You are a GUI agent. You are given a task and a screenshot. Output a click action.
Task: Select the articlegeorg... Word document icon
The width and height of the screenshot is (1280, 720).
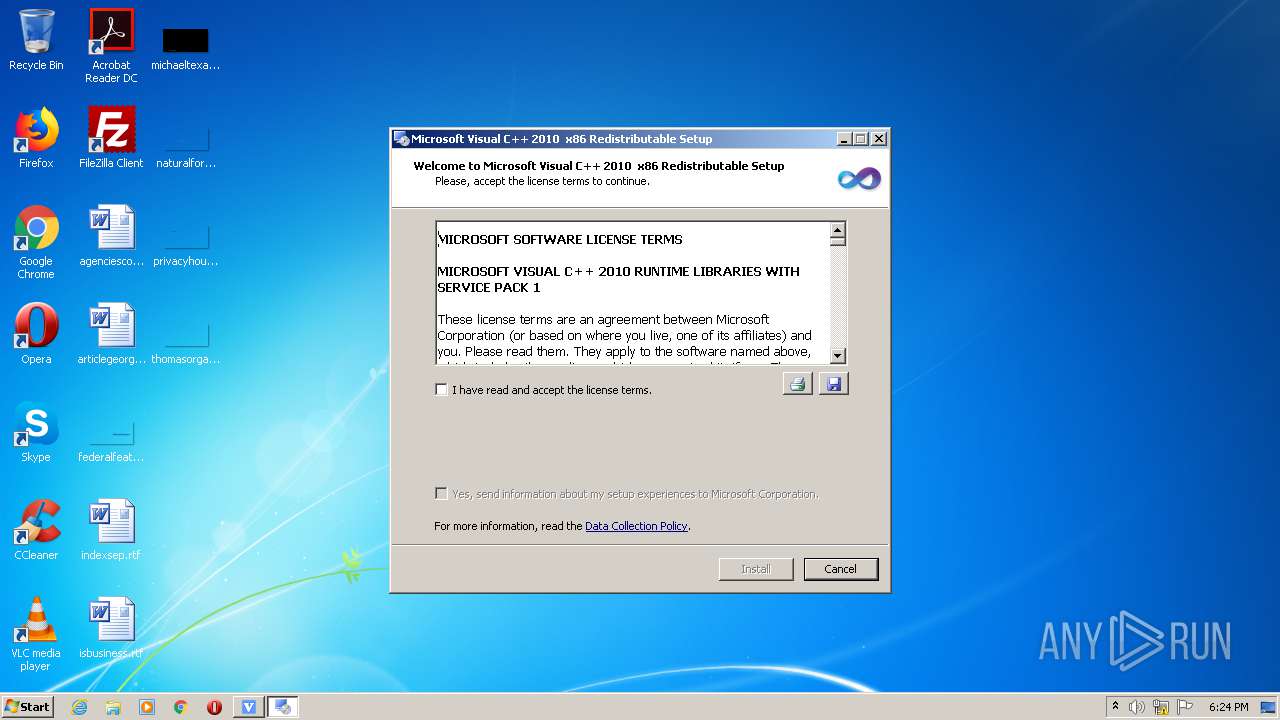coord(111,334)
